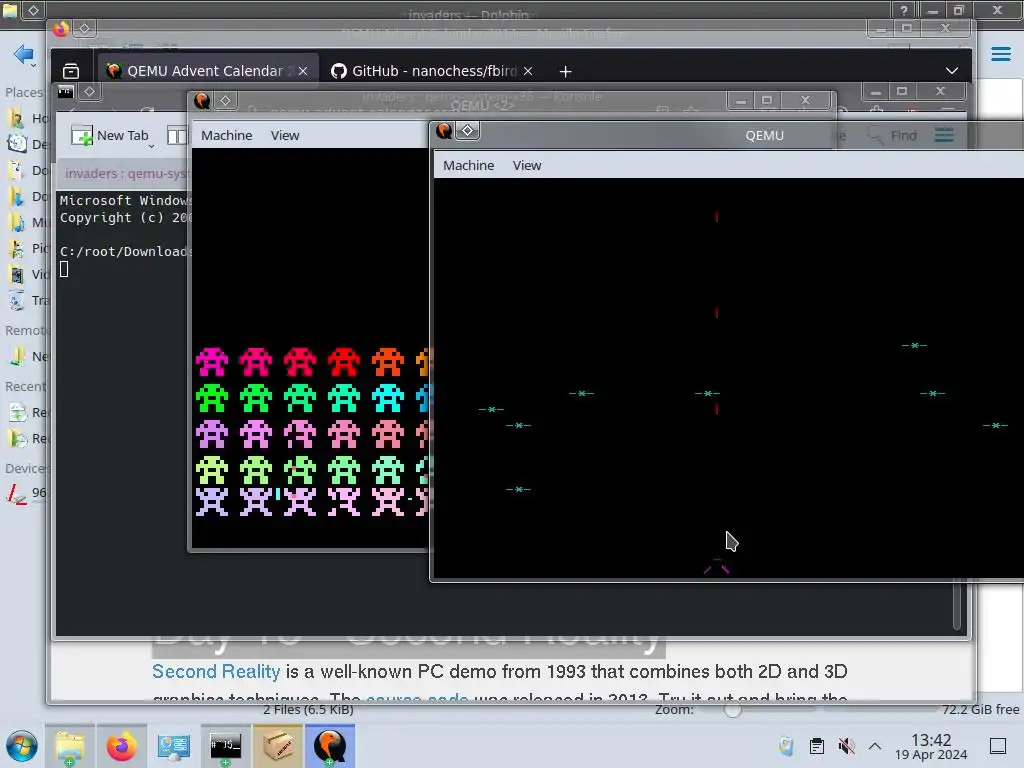Viewport: 1024px width, 768px height.
Task: Click Find in the Konsole toolbar
Action: tap(892, 135)
